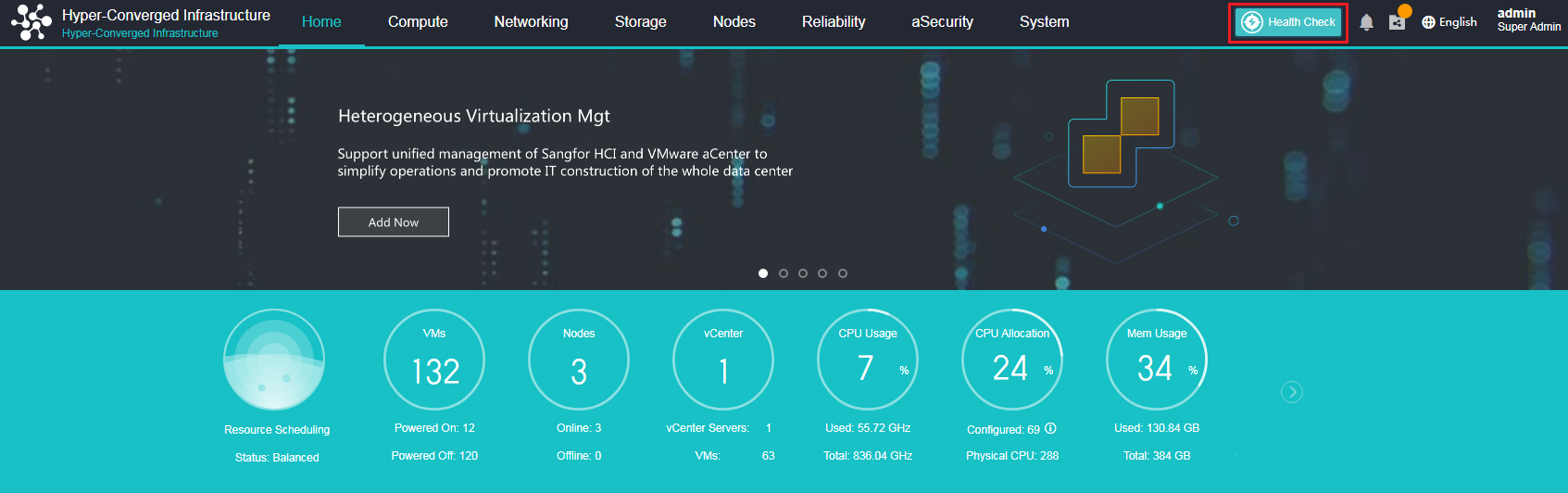Click the Hyper-Converged Infrastructure logo icon
The image size is (1568, 493).
(31, 22)
